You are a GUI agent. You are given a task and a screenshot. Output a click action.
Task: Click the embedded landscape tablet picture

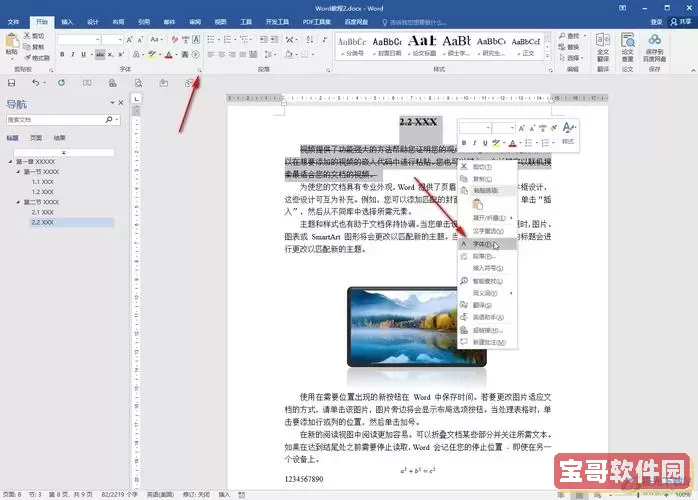[x=417, y=327]
